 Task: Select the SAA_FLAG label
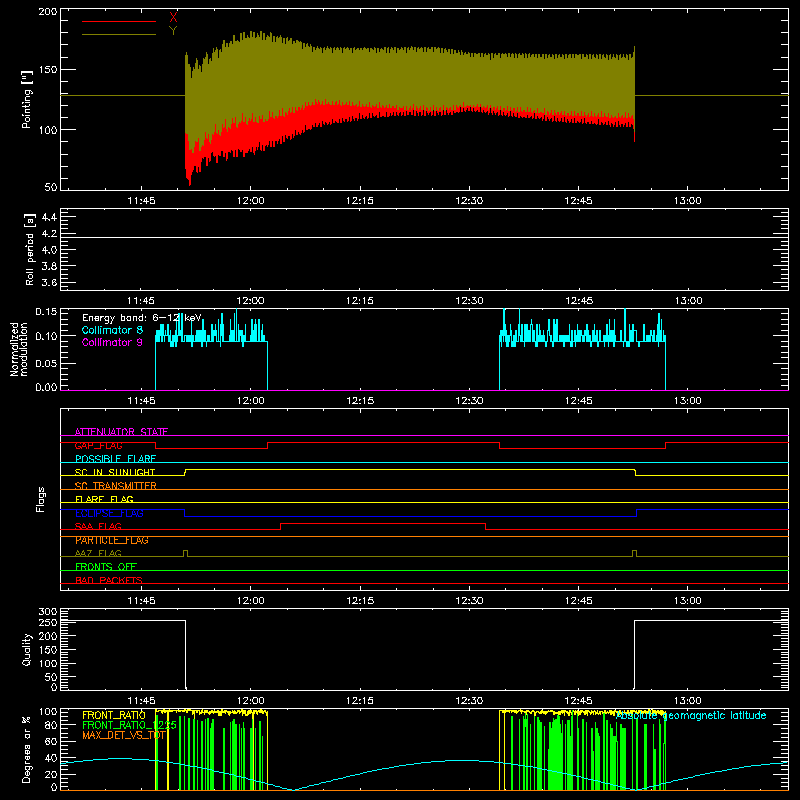coord(98,526)
